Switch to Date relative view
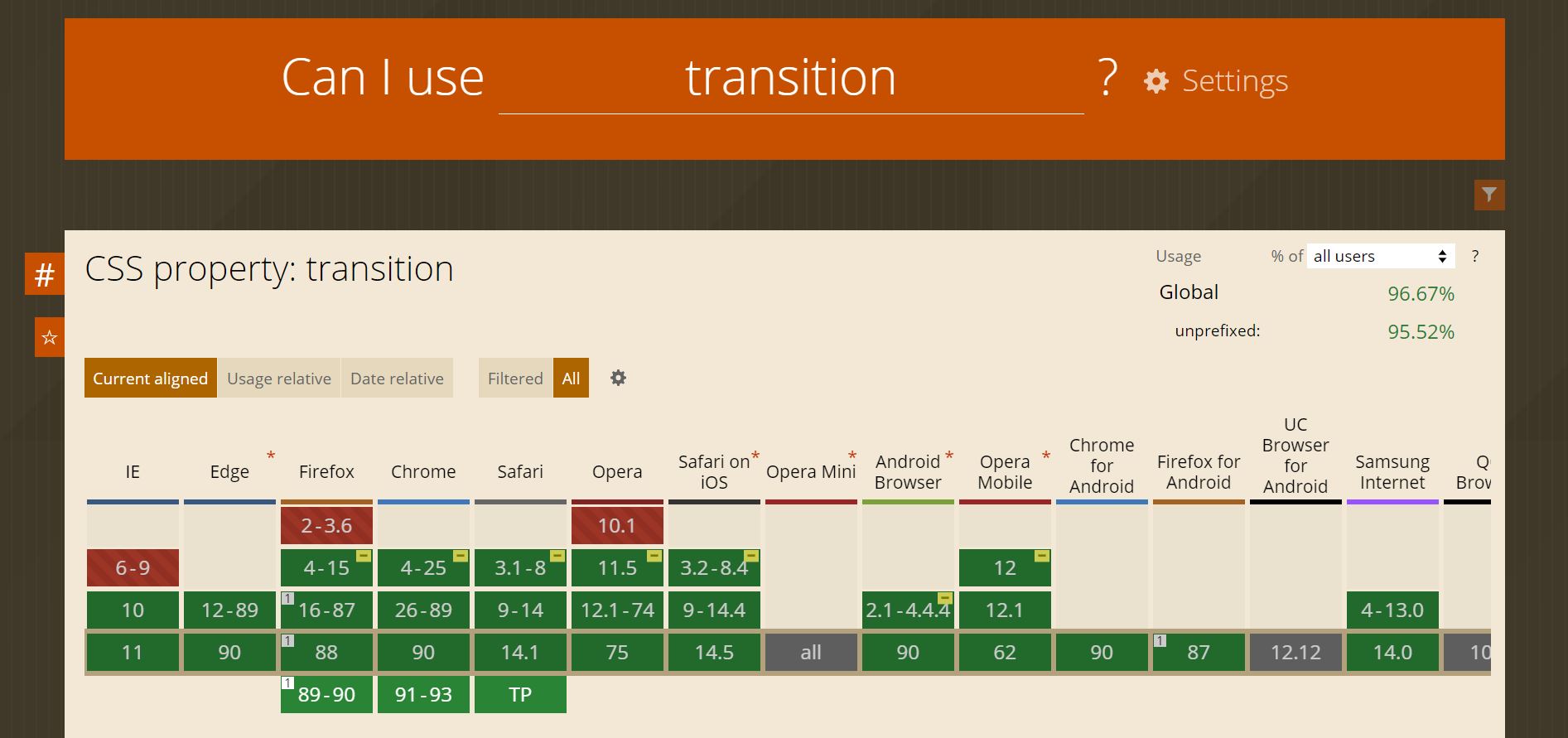This screenshot has width=1568, height=738. (397, 378)
